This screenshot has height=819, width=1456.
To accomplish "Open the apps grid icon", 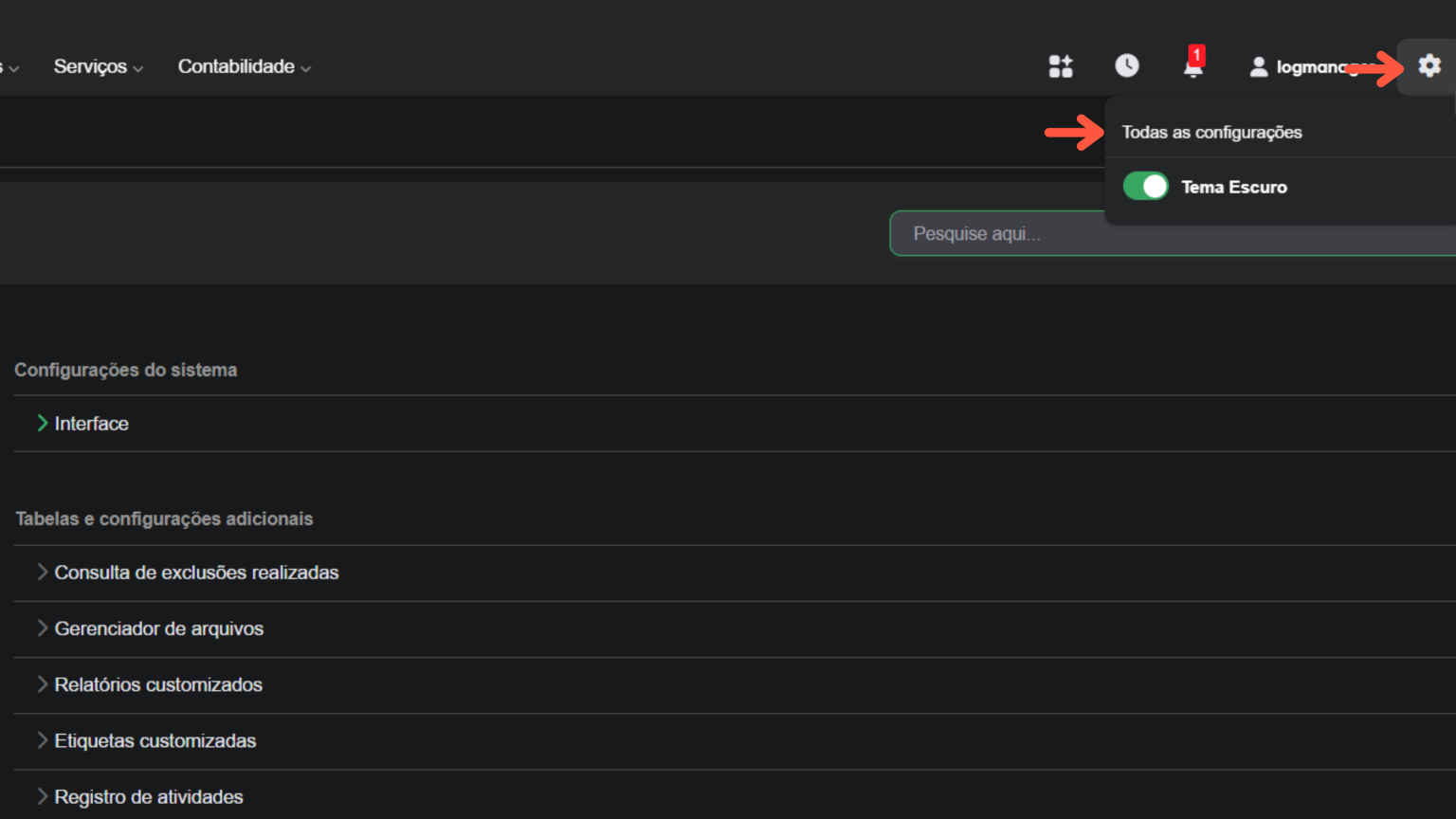I will coord(1061,66).
